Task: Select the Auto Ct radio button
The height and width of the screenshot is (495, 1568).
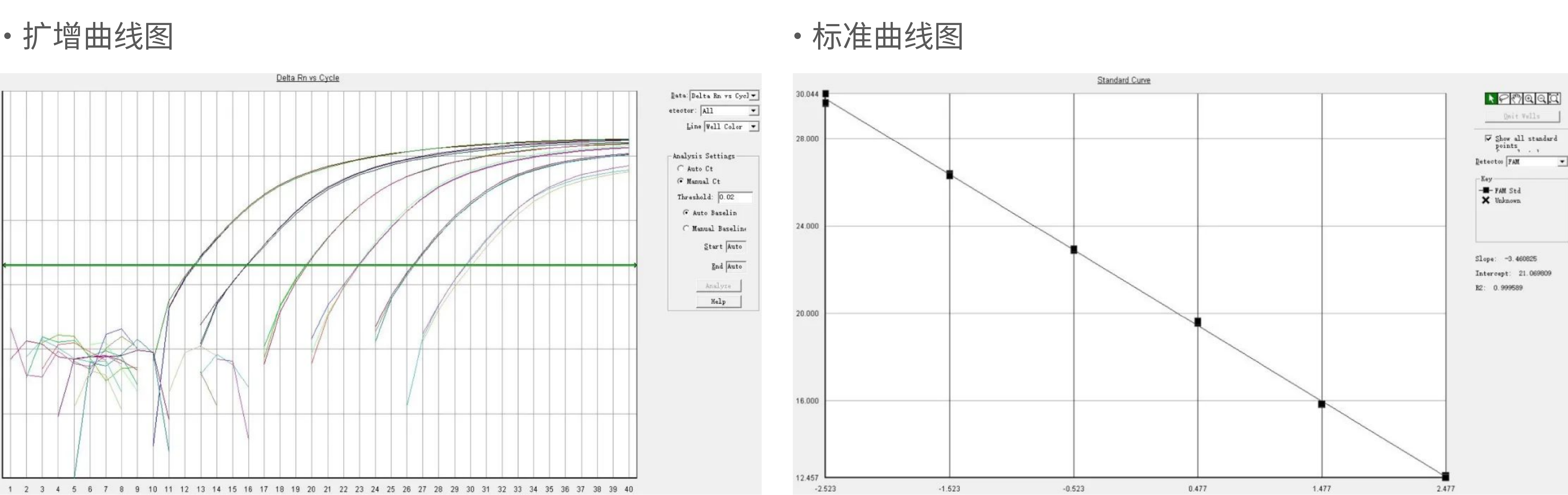Action: pyautogui.click(x=680, y=169)
